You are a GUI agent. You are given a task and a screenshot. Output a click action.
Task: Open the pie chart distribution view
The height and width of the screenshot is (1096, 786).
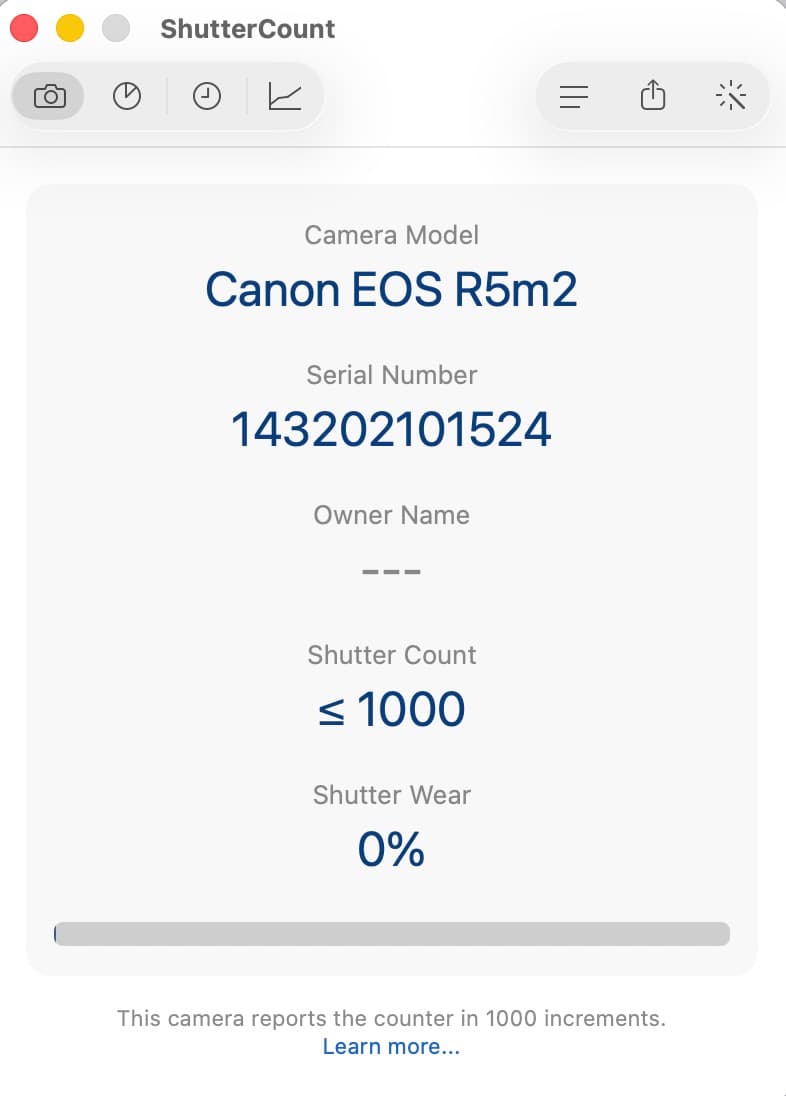pos(127,96)
